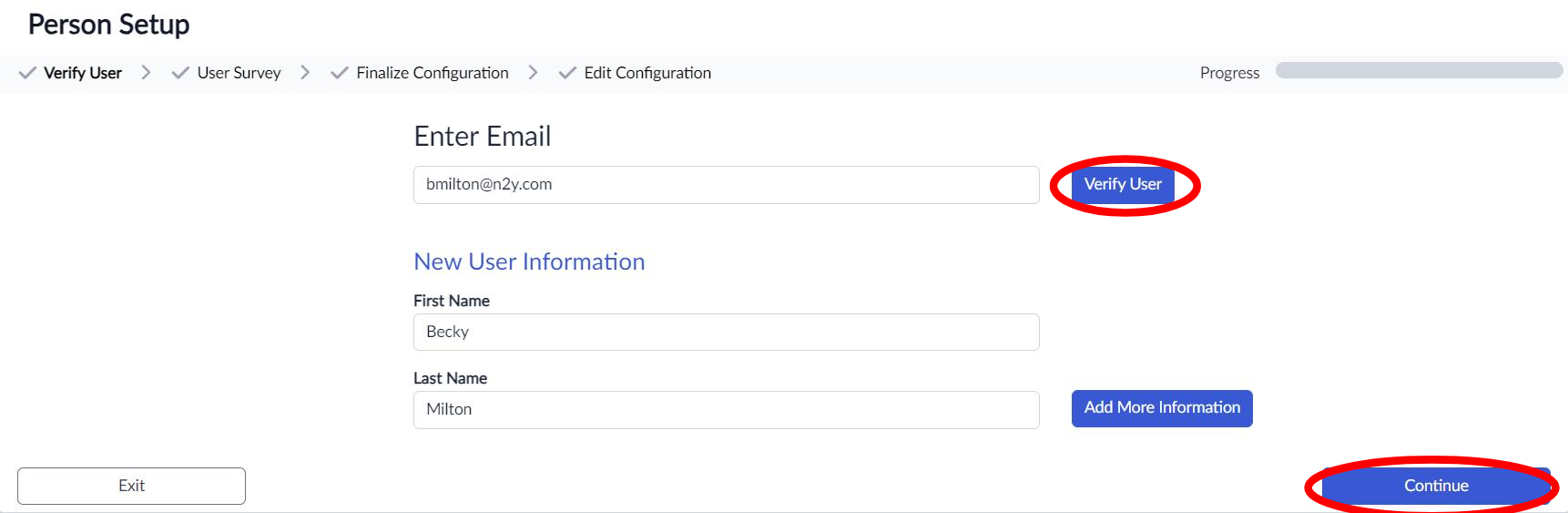Open the User Survey step
Viewport: 1568px width, 513px height.
coord(239,73)
